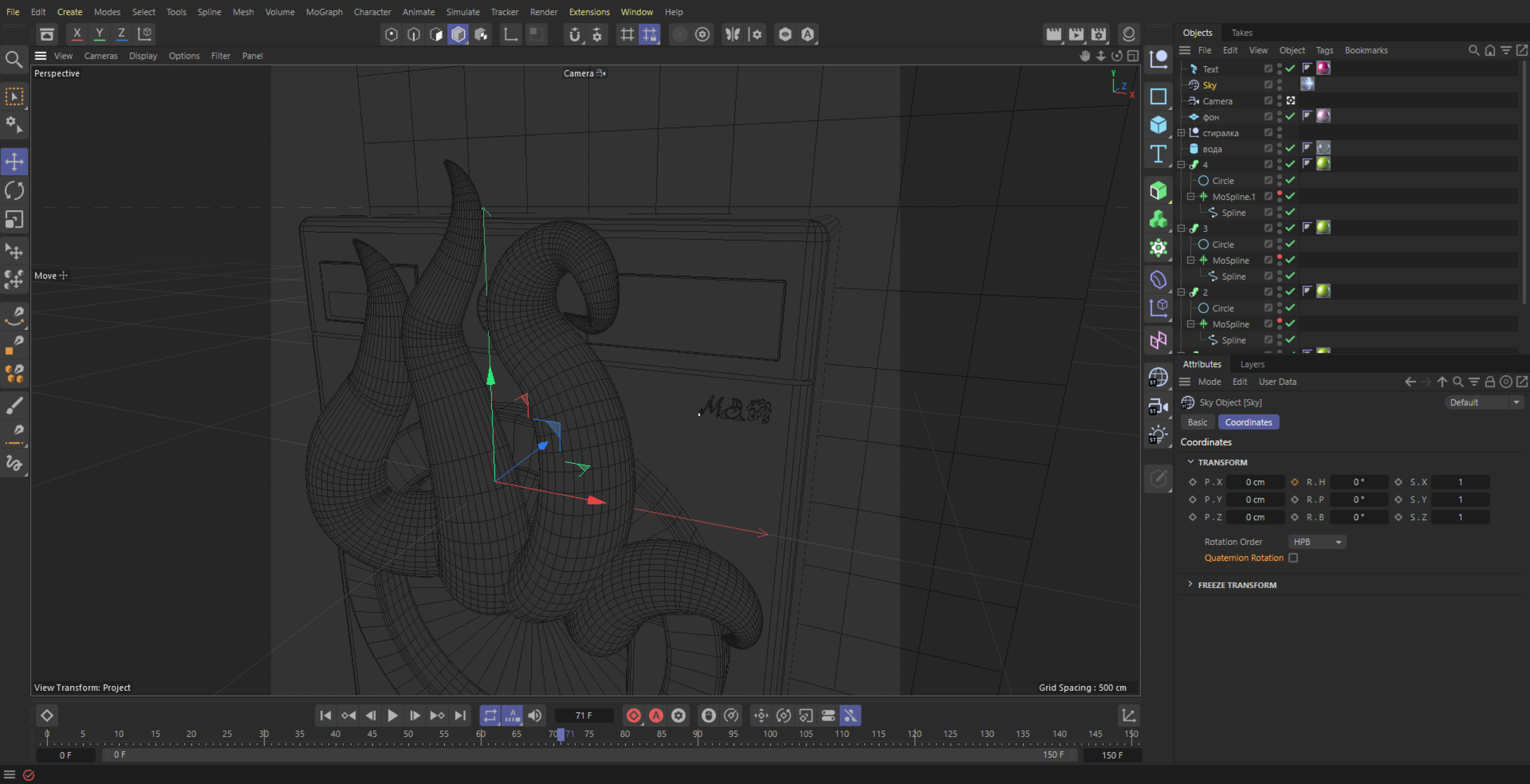Click the P.X position input field
This screenshot has width=1530, height=784.
point(1255,482)
